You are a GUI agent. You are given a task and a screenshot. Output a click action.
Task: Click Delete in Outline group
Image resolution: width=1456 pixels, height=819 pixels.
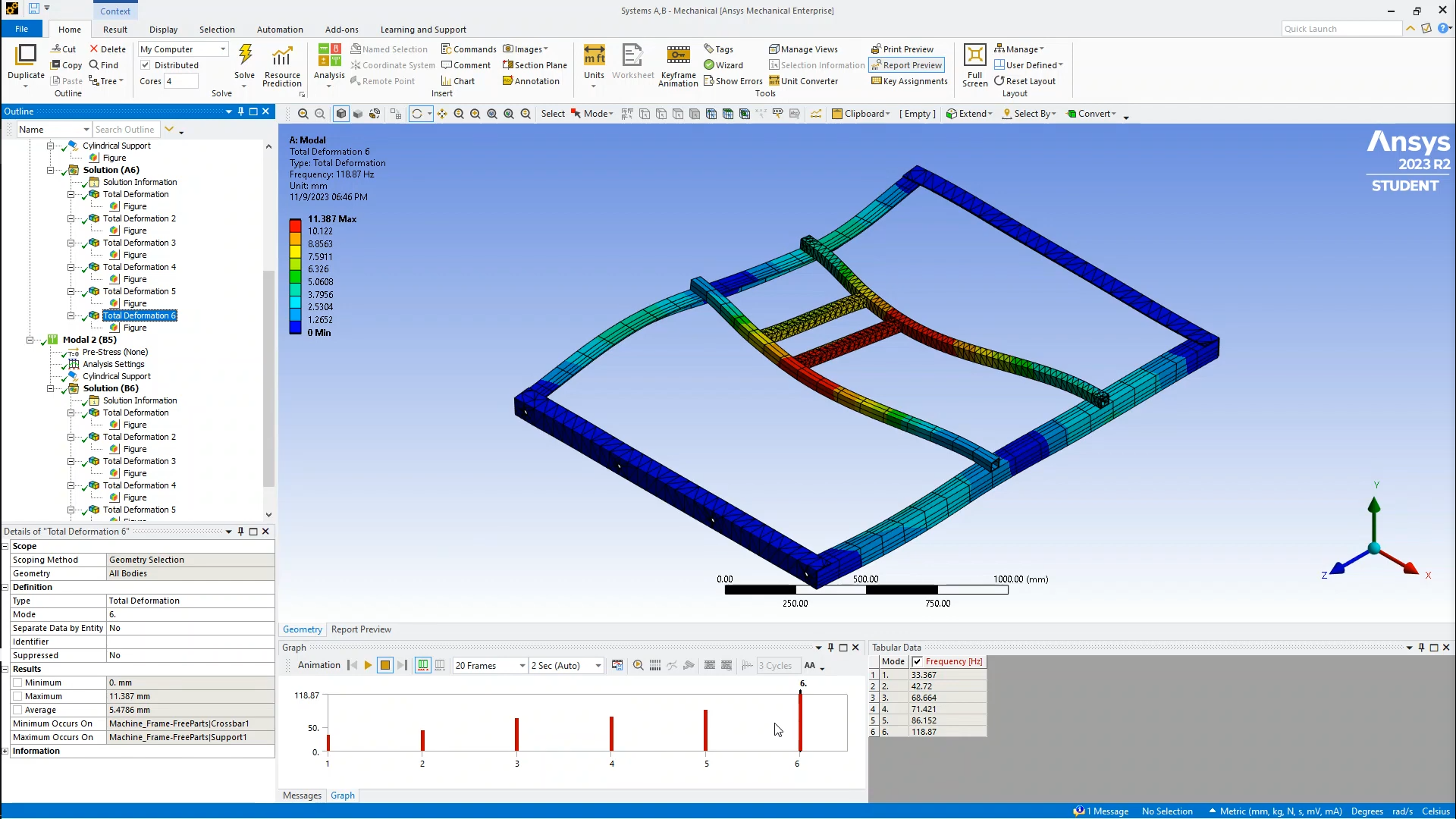[x=108, y=49]
